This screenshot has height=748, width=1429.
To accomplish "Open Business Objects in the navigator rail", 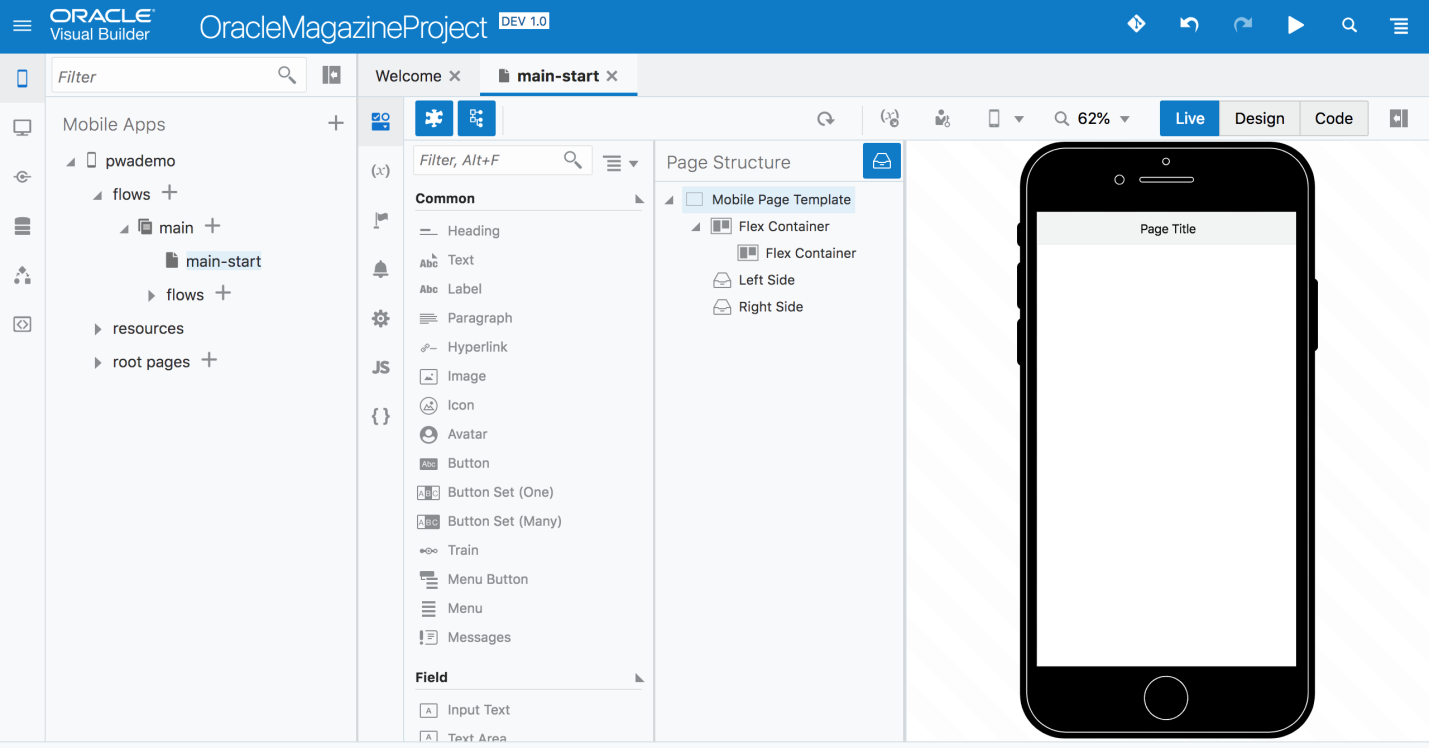I will point(22,226).
